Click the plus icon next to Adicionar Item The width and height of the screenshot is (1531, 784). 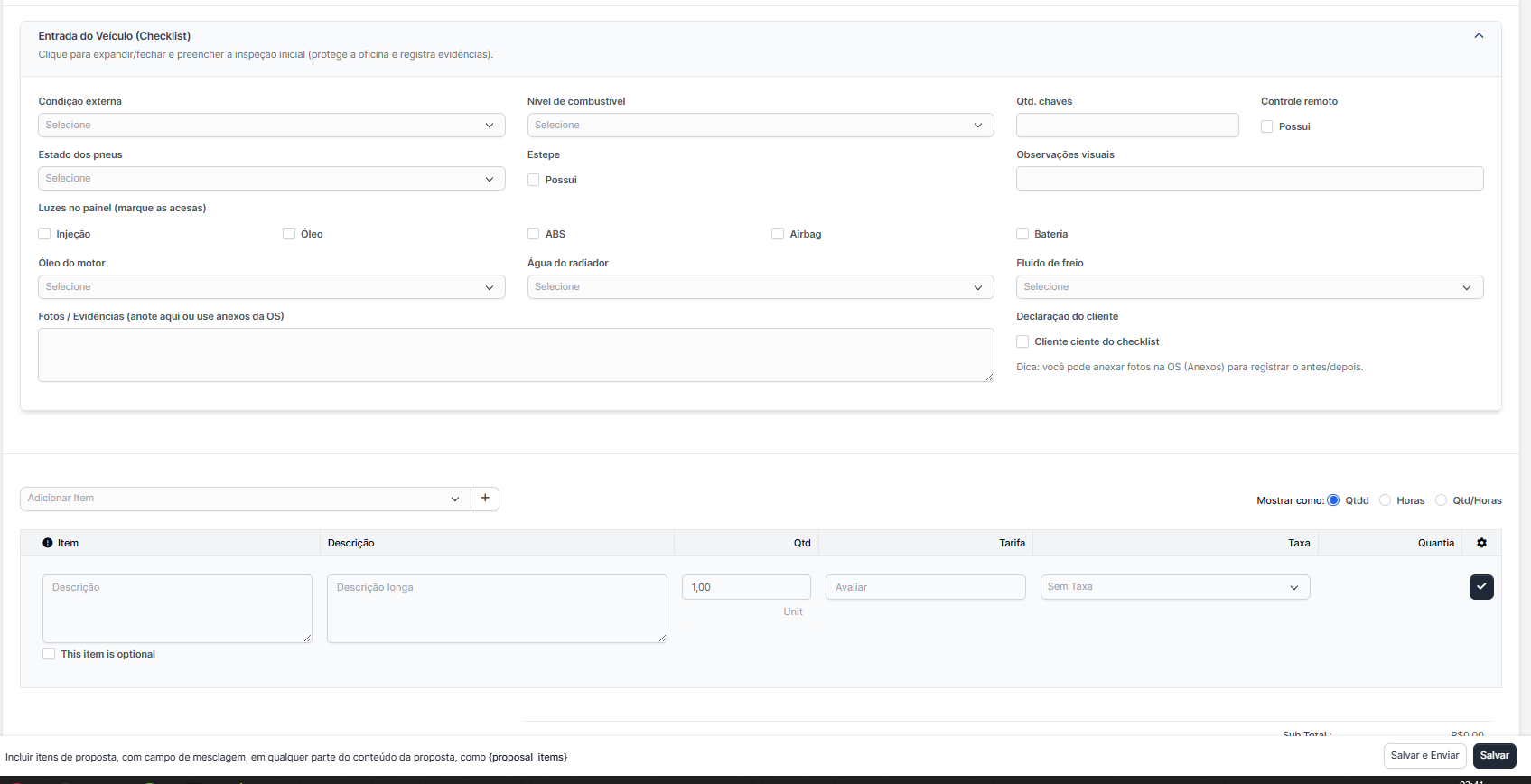[485, 499]
